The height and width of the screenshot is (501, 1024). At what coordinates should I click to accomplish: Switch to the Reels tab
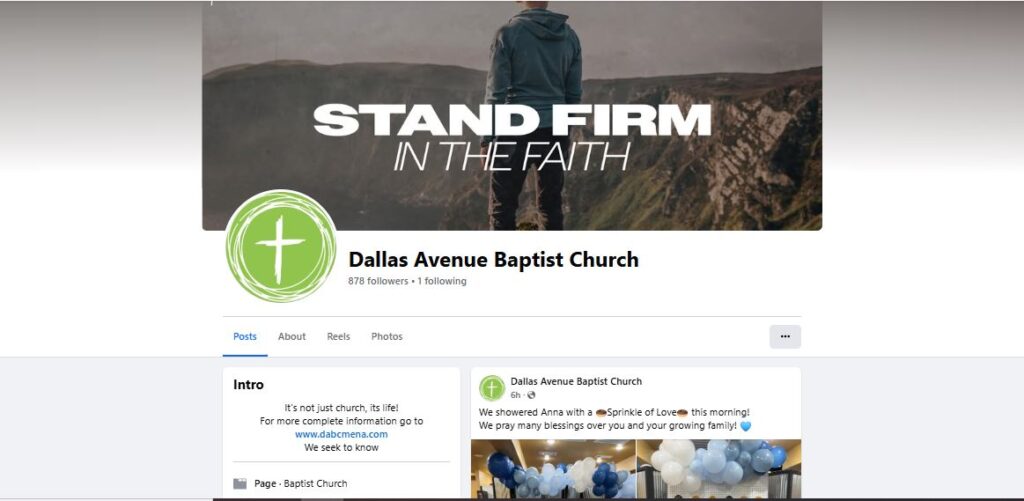338,336
